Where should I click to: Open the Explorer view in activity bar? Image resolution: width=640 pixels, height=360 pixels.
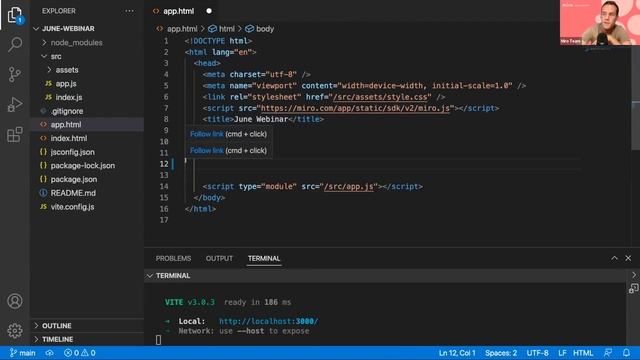15,15
